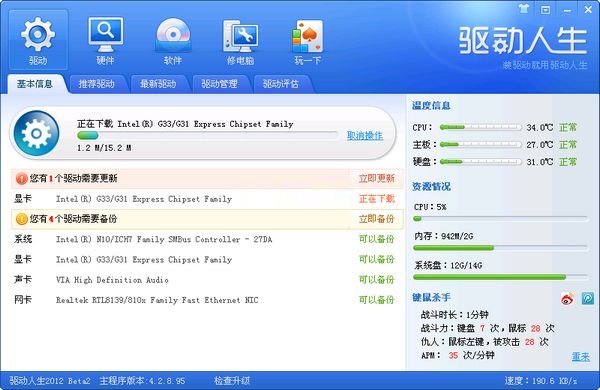Click the 资源情况 section heading
600x390 pixels.
click(431, 187)
